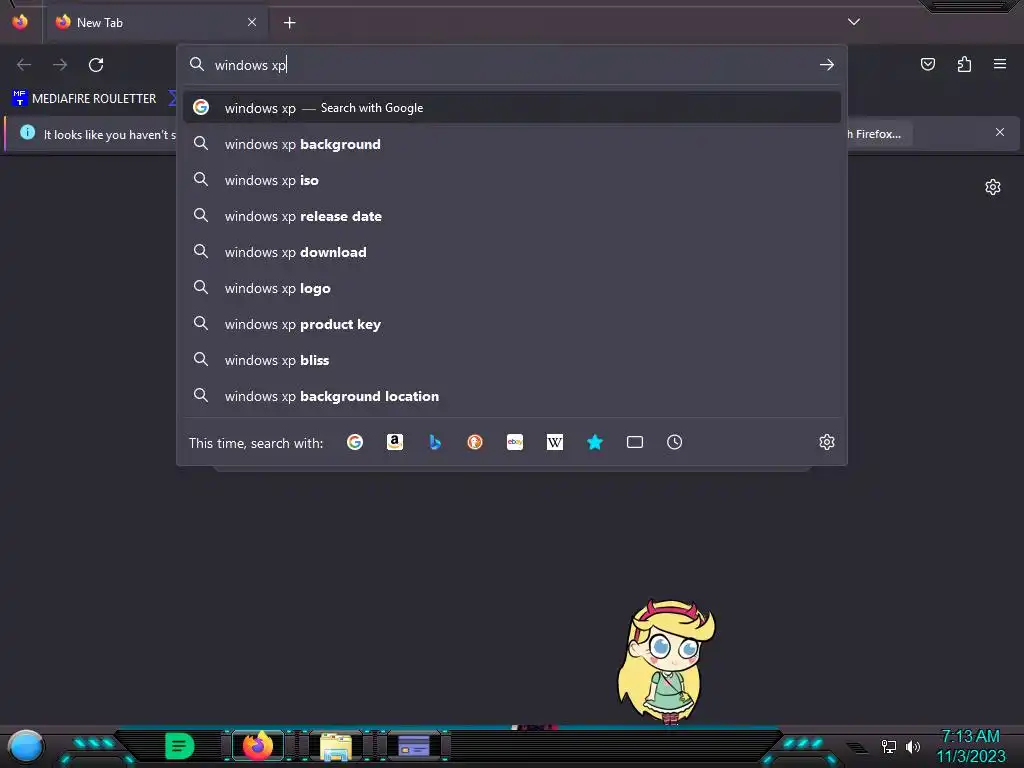Search with eBay one-off icon

click(515, 442)
